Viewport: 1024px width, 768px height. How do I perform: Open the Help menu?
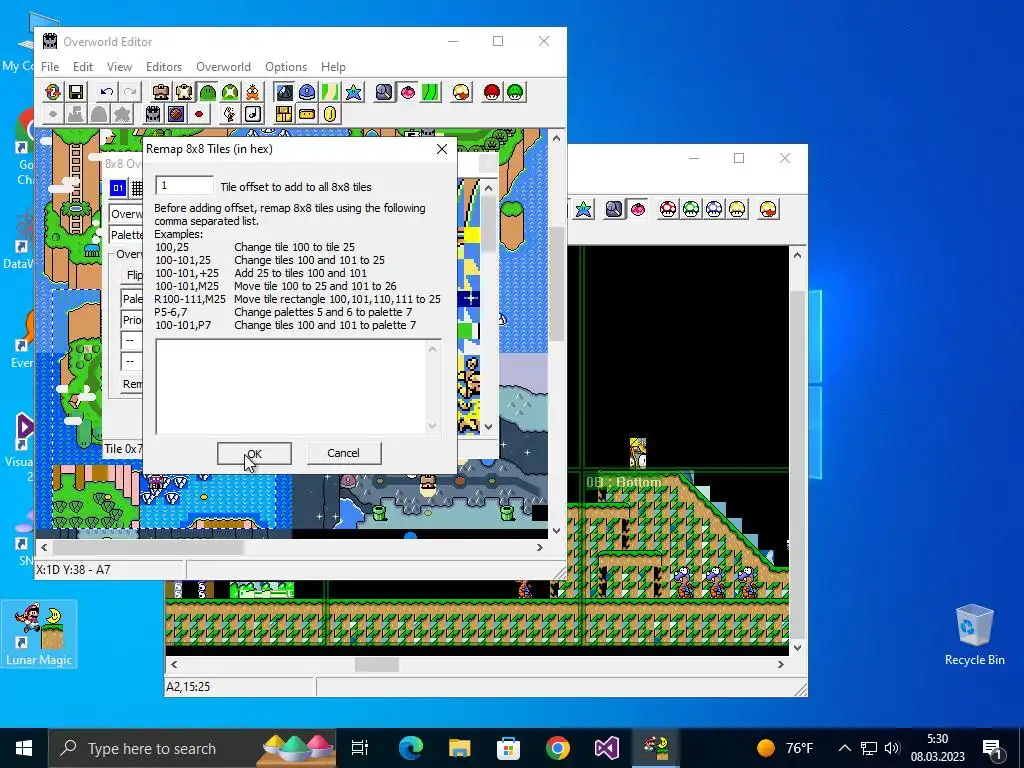point(333,67)
